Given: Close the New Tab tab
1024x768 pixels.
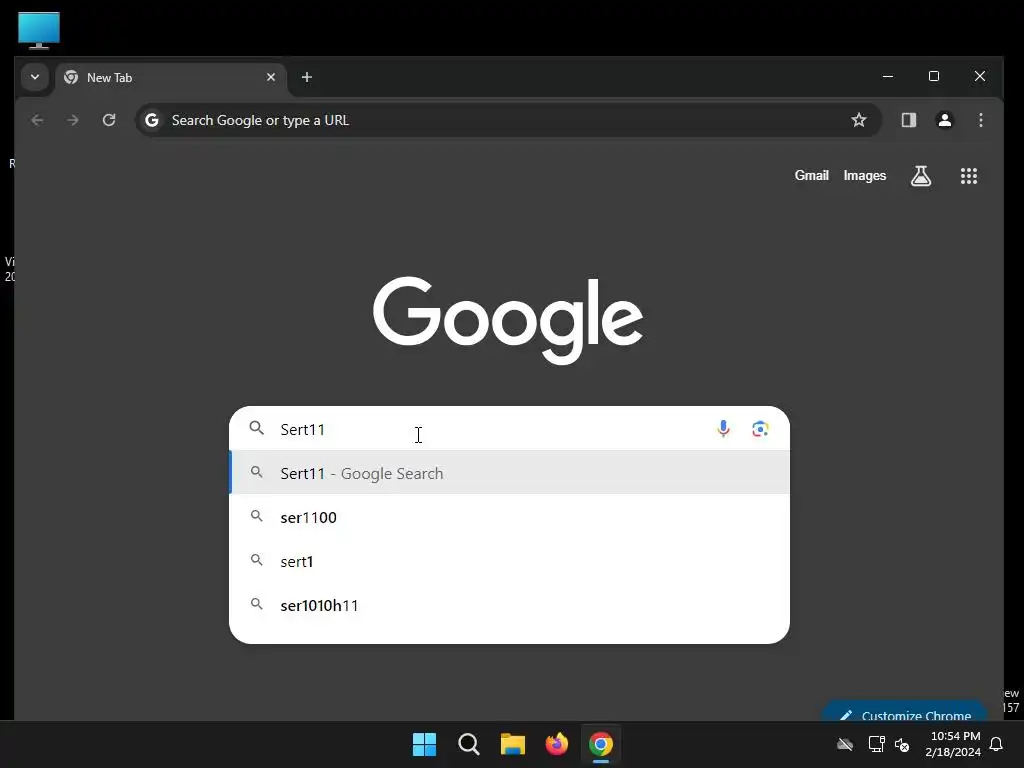Looking at the screenshot, I should (271, 77).
